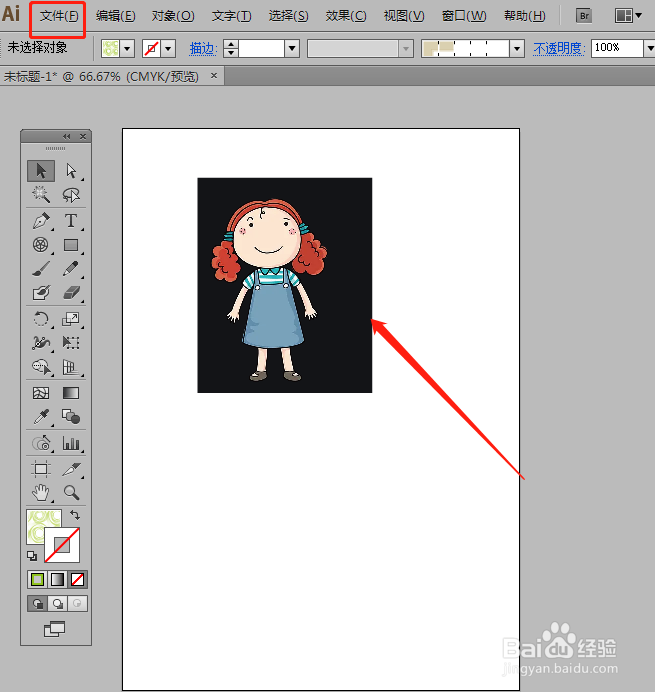Open the 帮助(H) menu
655x692 pixels.
pos(525,16)
